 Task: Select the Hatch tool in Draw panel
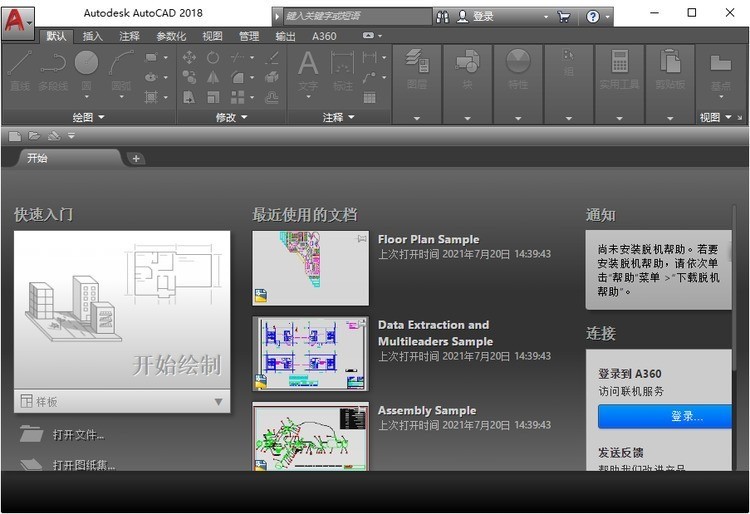pyautogui.click(x=151, y=98)
